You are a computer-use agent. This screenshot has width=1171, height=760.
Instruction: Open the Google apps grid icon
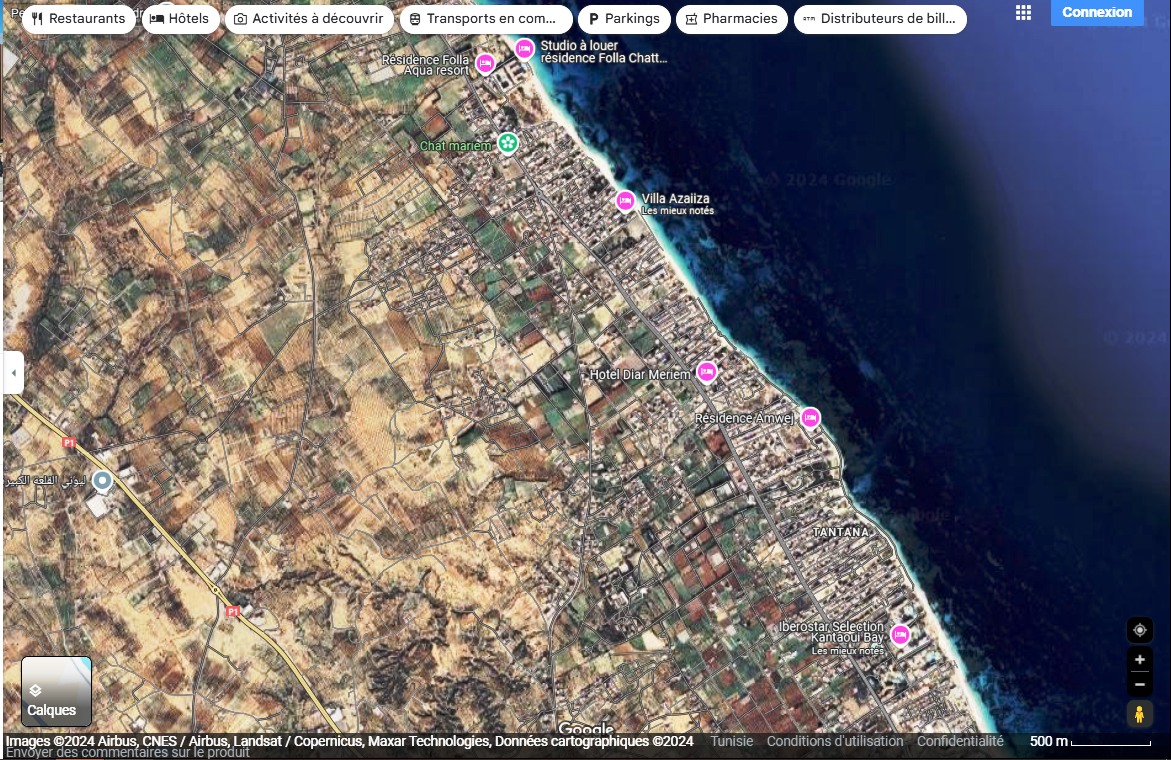[x=1023, y=13]
